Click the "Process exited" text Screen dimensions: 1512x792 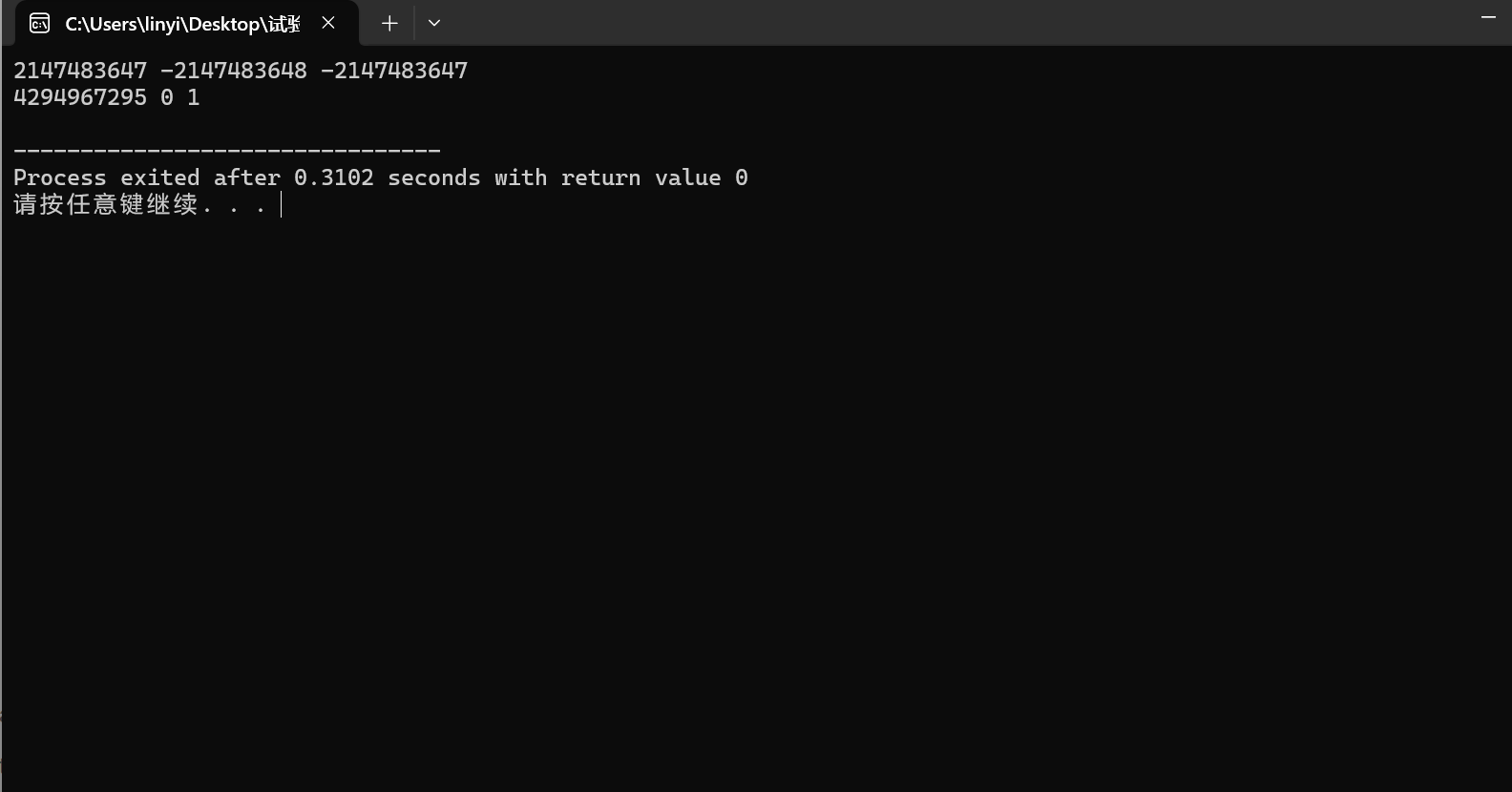tap(106, 177)
